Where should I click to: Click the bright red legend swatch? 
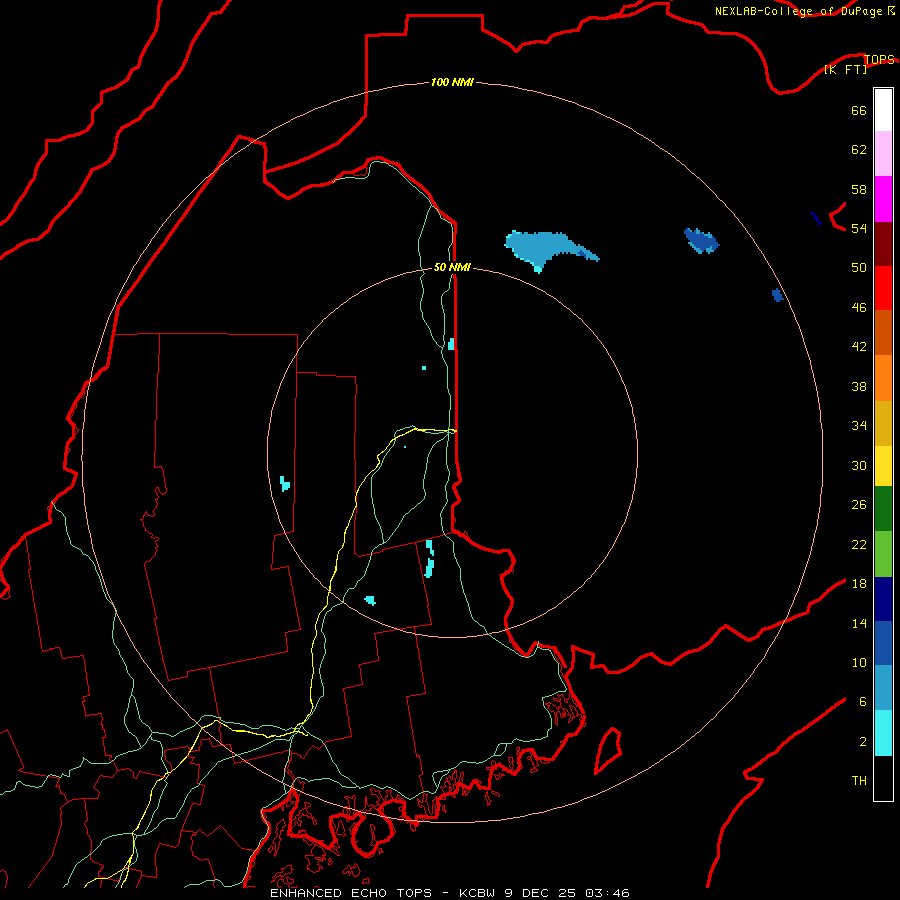point(883,288)
